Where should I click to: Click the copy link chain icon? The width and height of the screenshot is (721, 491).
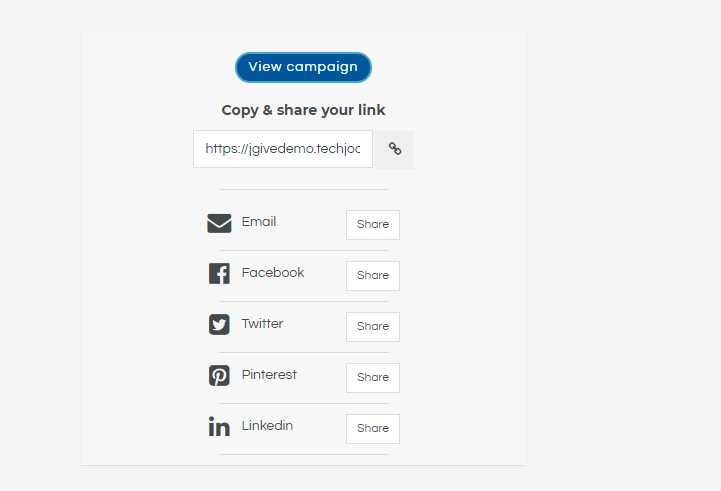pyautogui.click(x=395, y=149)
